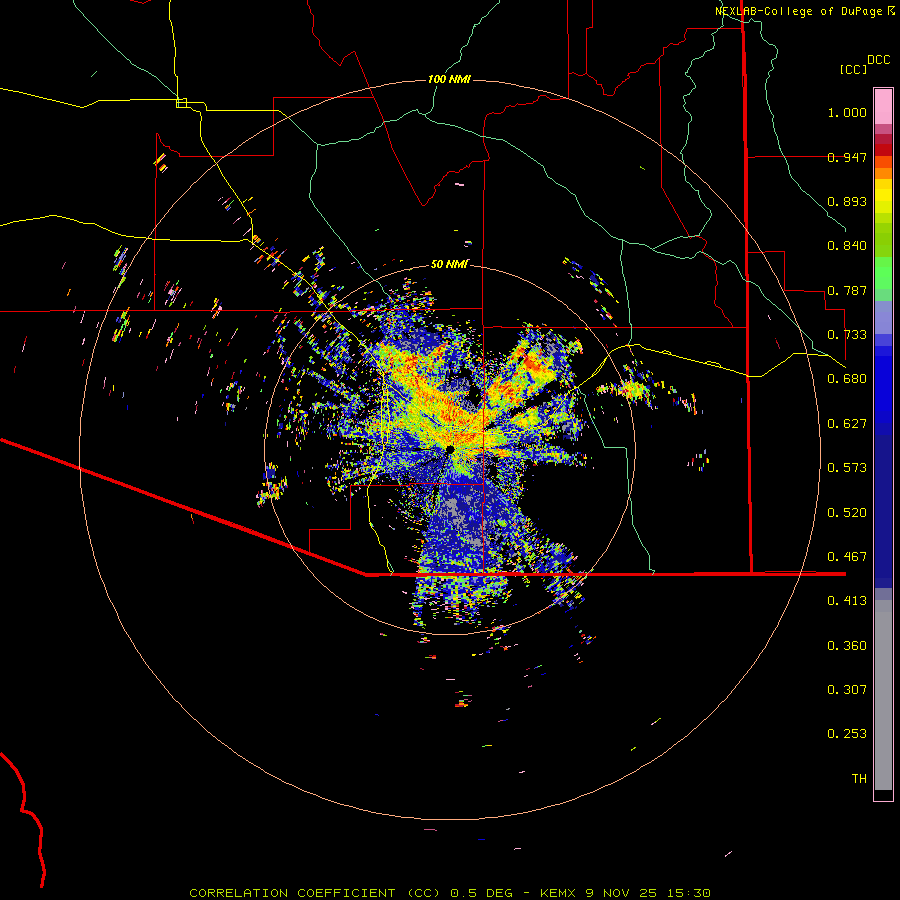Screen dimensions: 900x900
Task: Select the 0.627 colorbar value label
Action: 847,424
